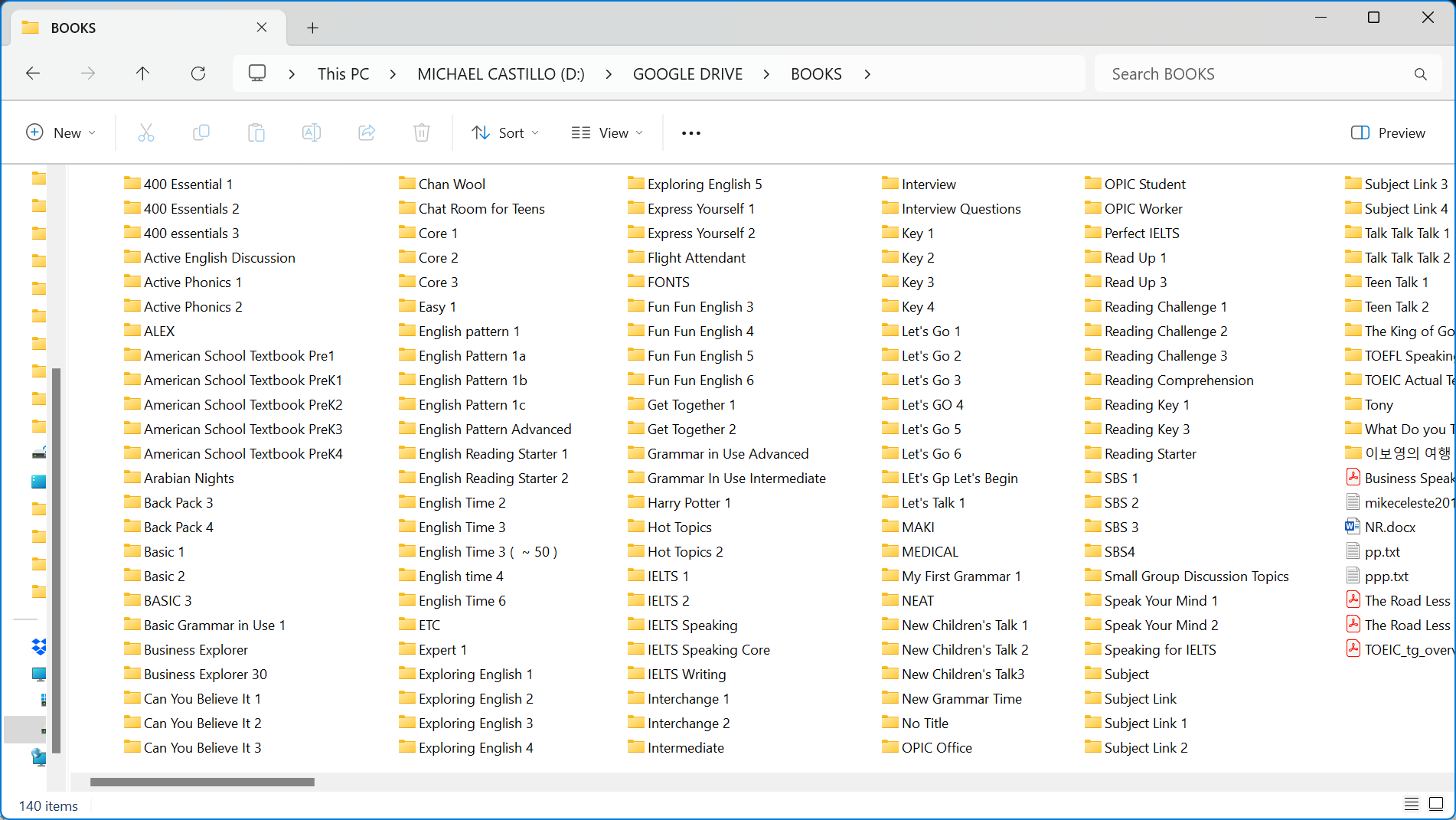Image resolution: width=1456 pixels, height=820 pixels.
Task: Select the Harry Potter 1 folder
Action: [680, 502]
